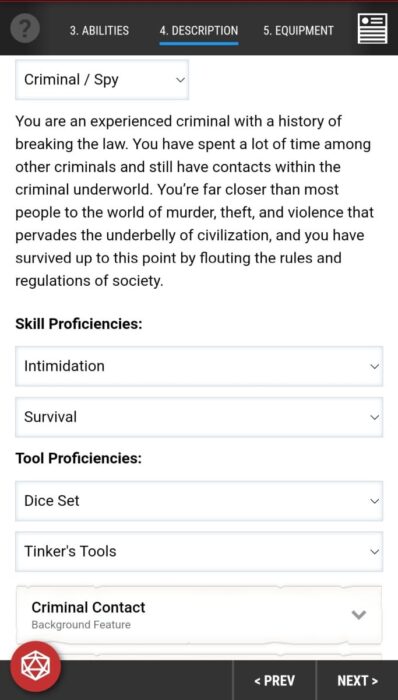This screenshot has height=700, width=398.
Task: Switch to the 3. Abilities tab
Action: click(99, 30)
